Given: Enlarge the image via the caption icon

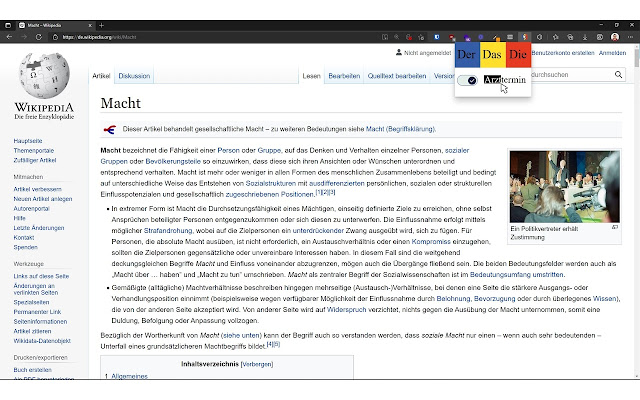Looking at the screenshot, I should point(615,227).
